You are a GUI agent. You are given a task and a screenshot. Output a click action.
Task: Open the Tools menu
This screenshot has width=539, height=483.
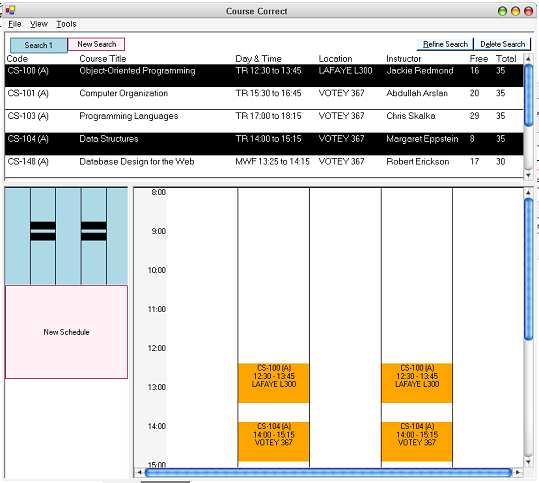[x=66, y=24]
